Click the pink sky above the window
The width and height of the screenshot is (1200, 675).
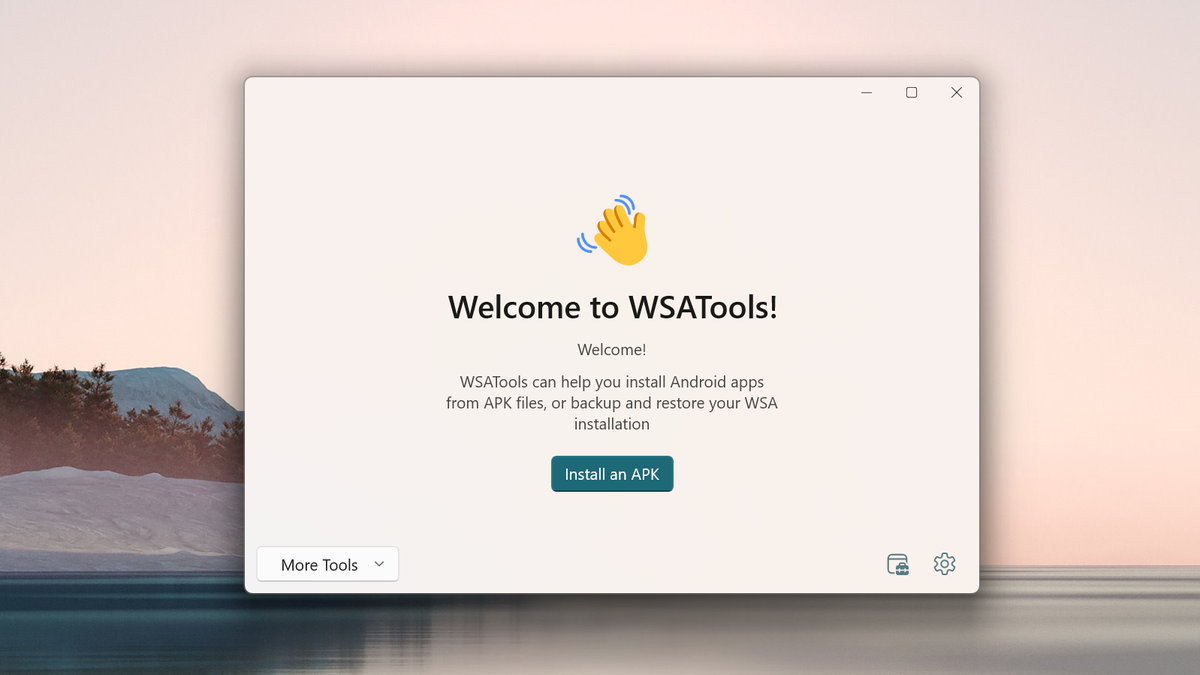(x=600, y=35)
